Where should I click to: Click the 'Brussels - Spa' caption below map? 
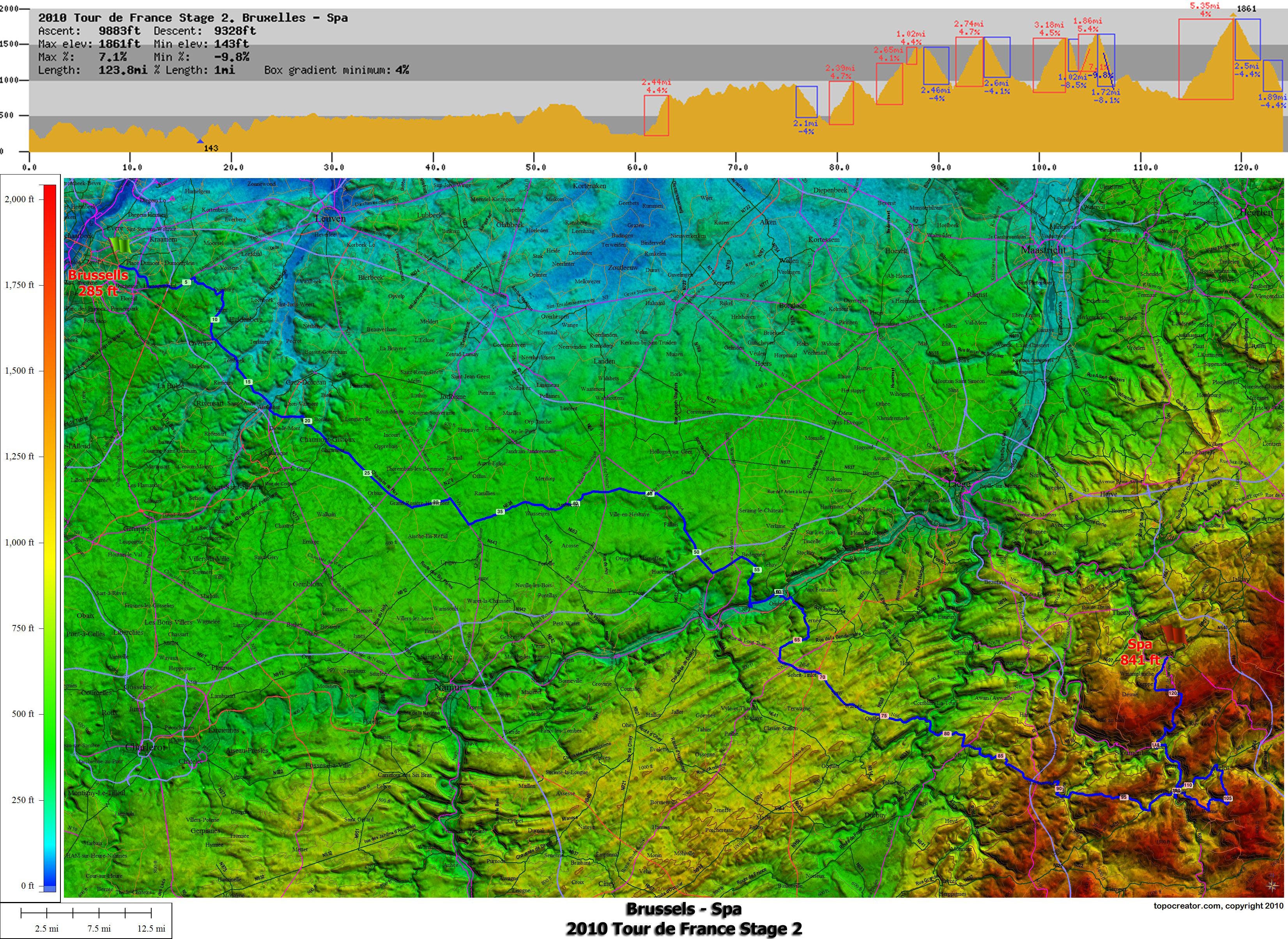click(683, 909)
